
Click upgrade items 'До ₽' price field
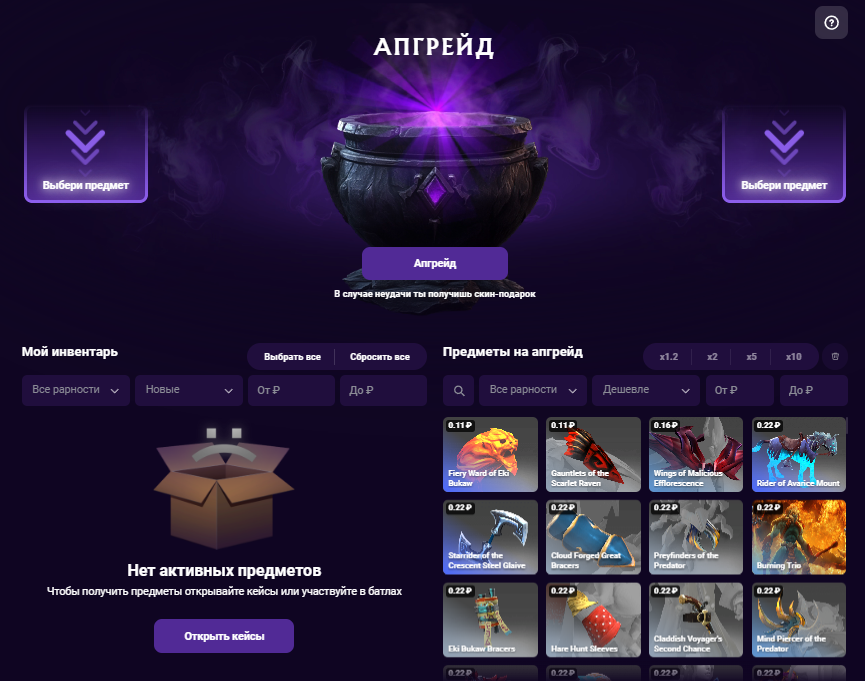(814, 390)
